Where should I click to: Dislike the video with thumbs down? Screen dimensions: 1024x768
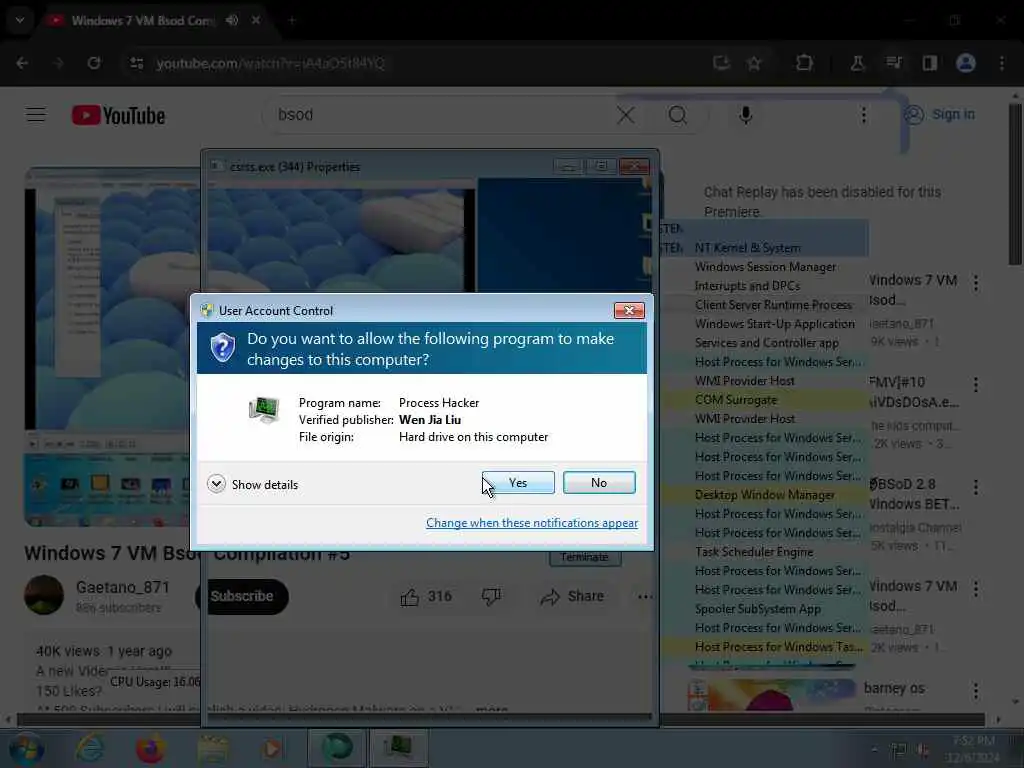[x=491, y=596]
